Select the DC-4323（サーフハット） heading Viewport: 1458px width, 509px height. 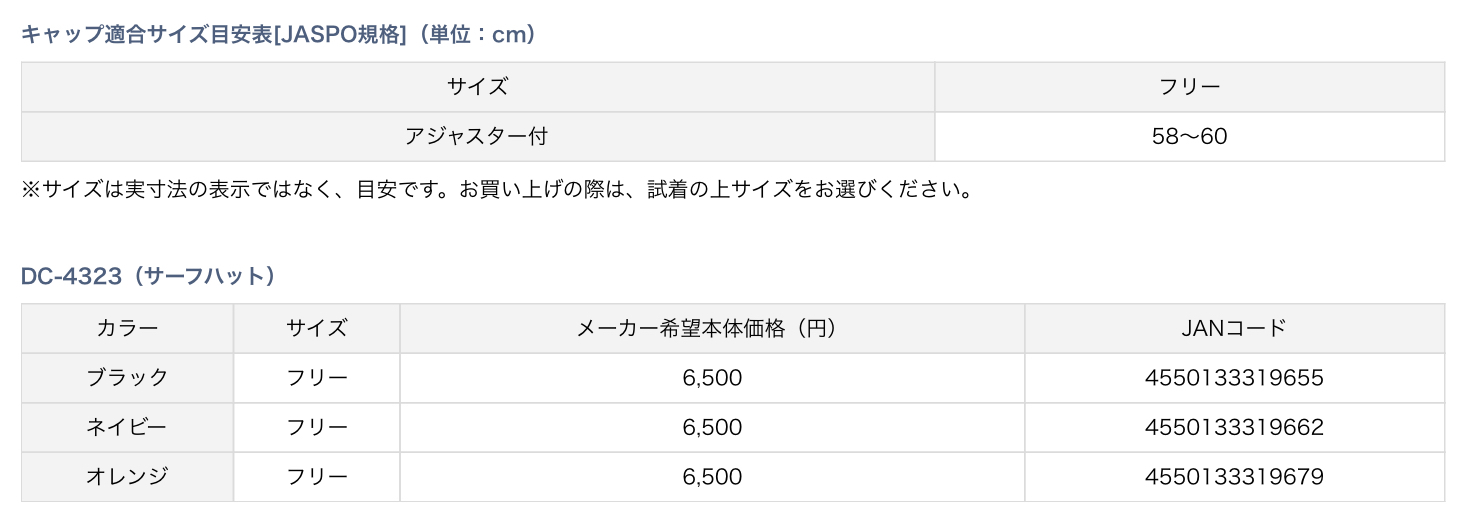(x=148, y=276)
